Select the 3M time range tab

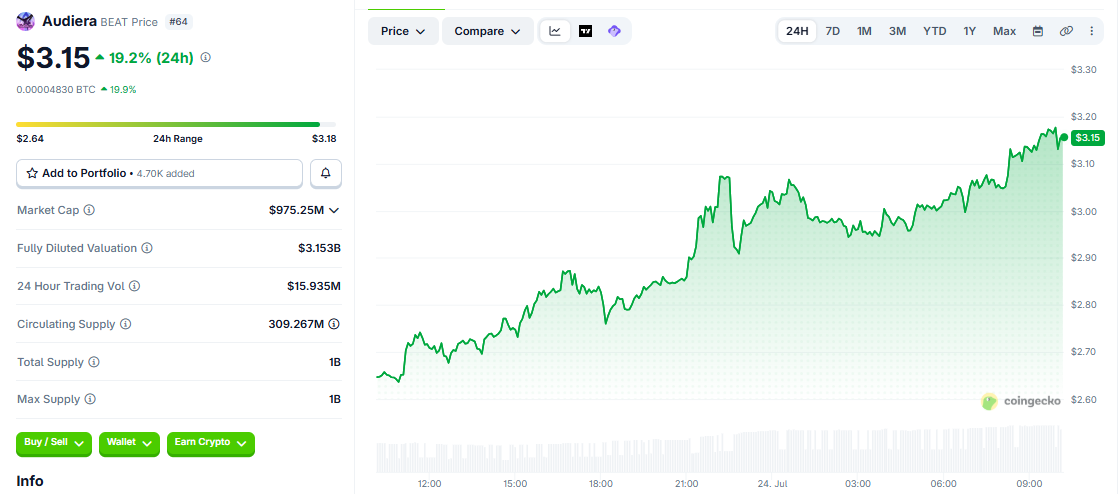point(898,31)
